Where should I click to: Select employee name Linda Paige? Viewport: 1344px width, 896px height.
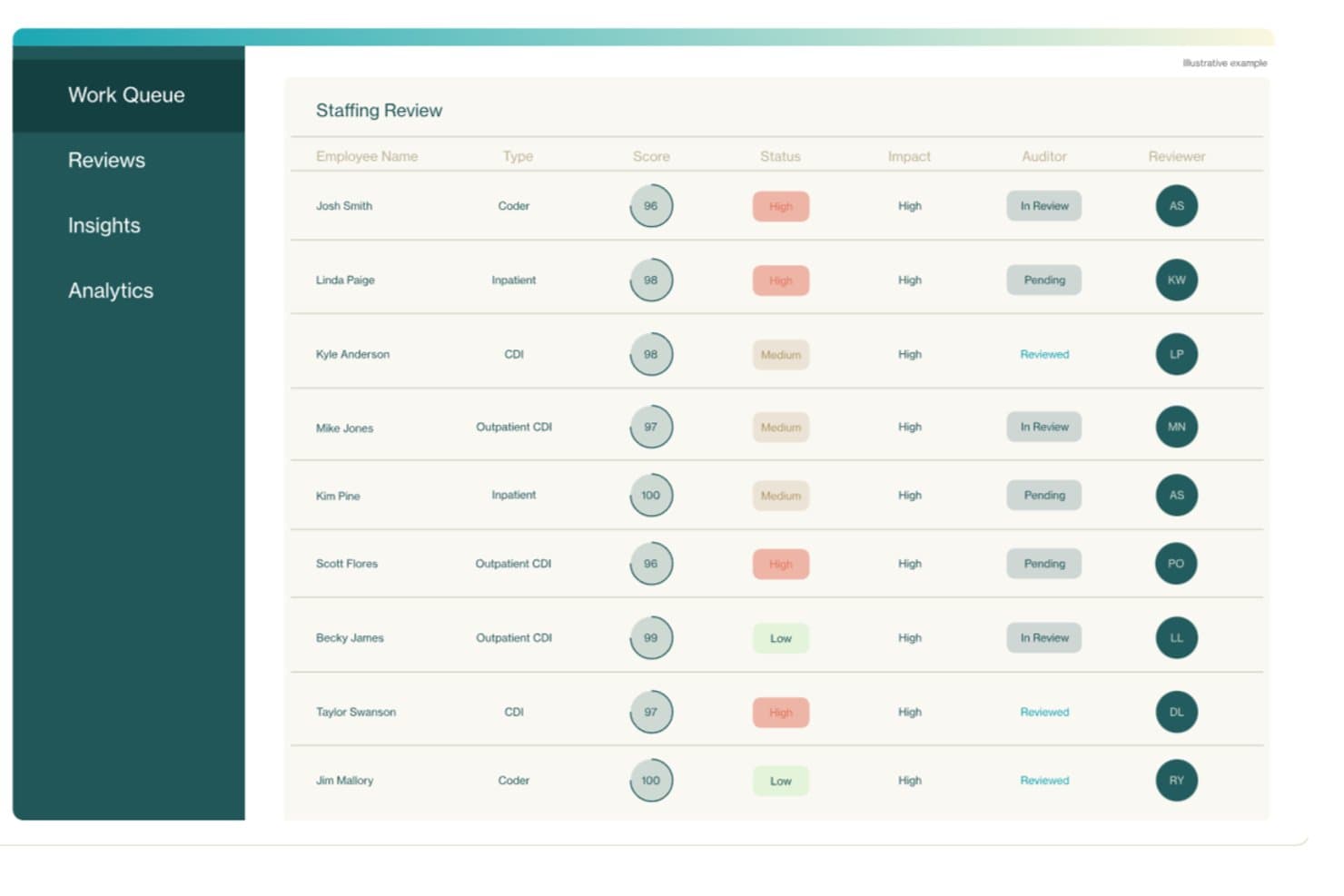pos(345,281)
